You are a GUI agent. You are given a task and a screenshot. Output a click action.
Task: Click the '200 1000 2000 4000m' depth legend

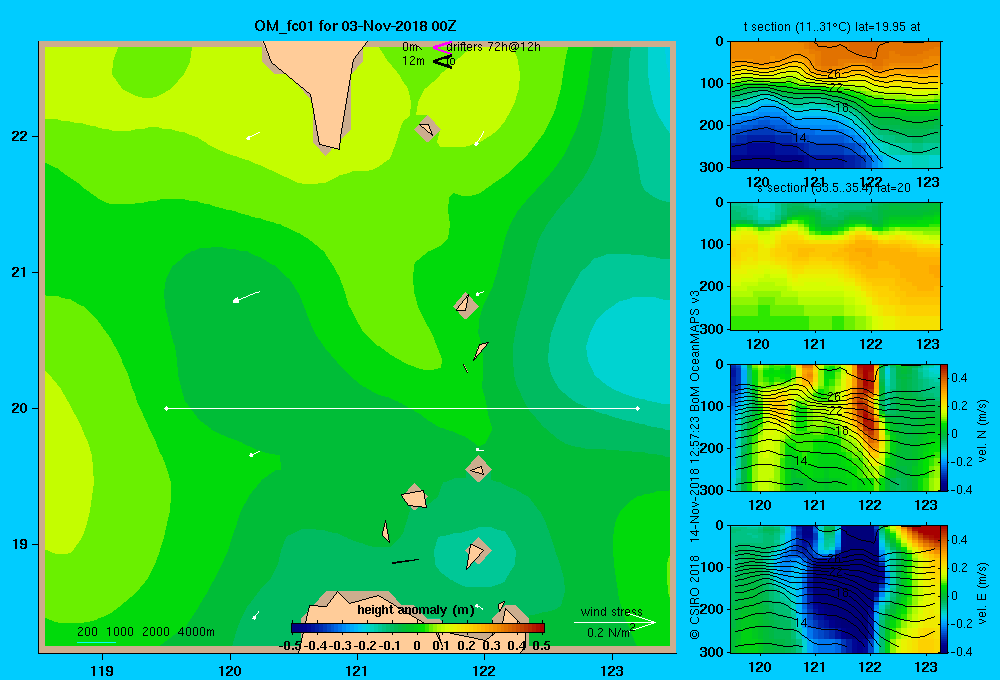pos(146,632)
